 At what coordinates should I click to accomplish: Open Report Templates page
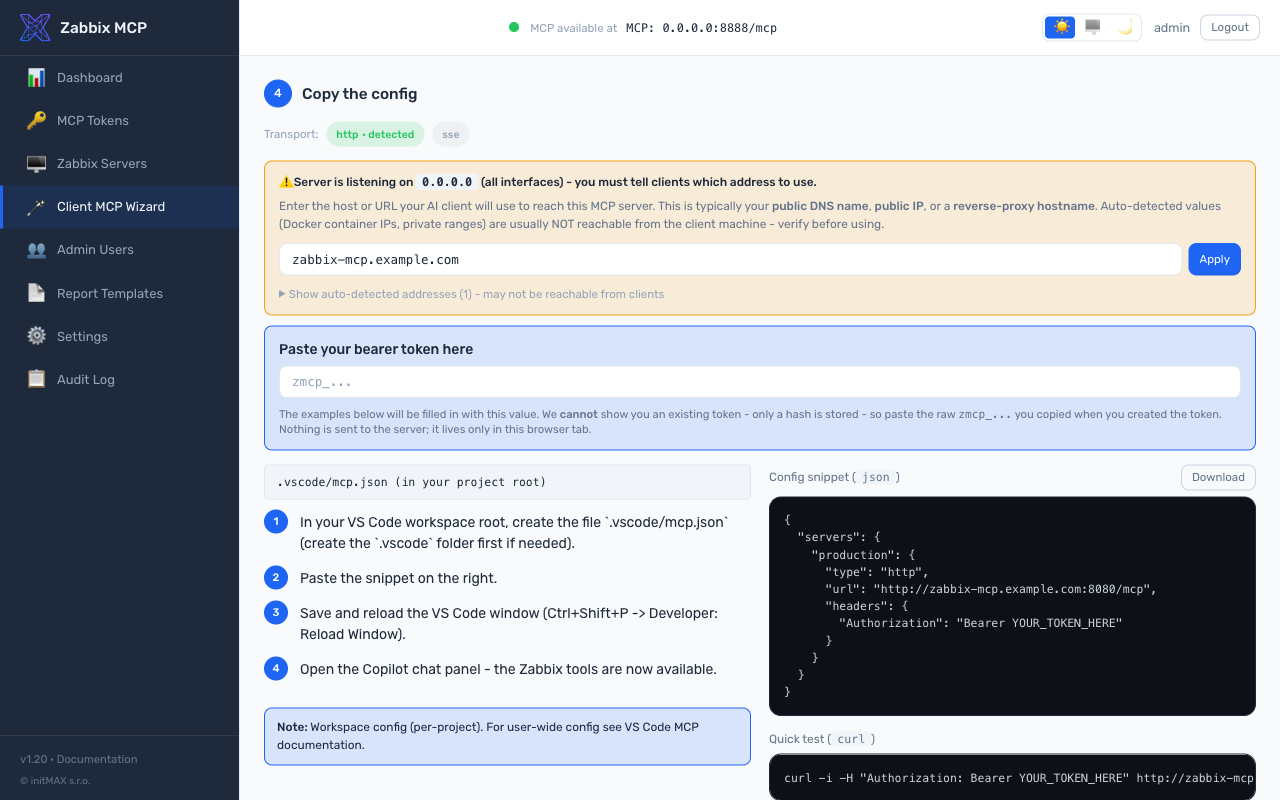(x=120, y=293)
